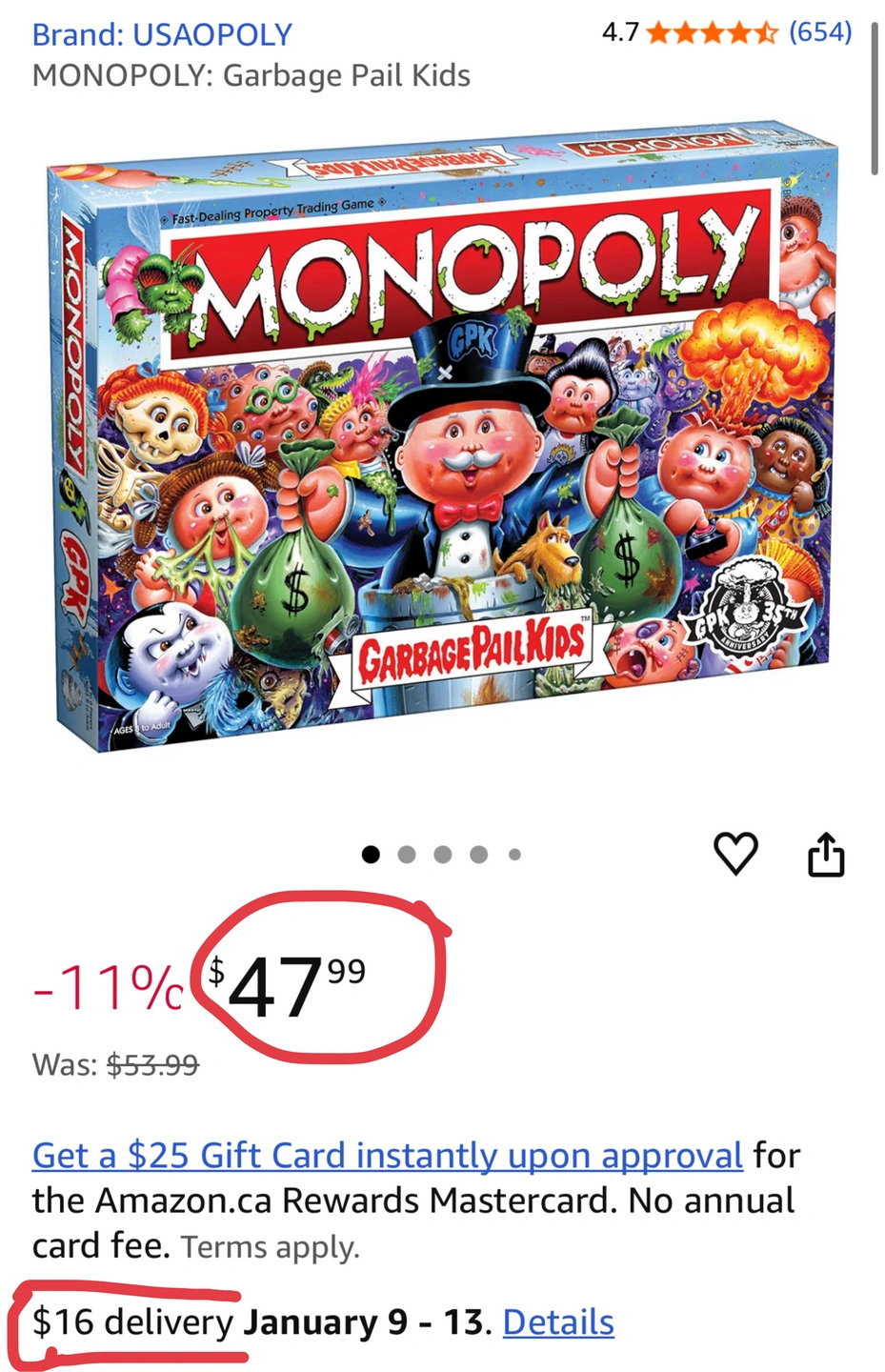Viewport: 885px width, 1372px height.
Task: Tap the -11% discount label
Action: (x=108, y=987)
